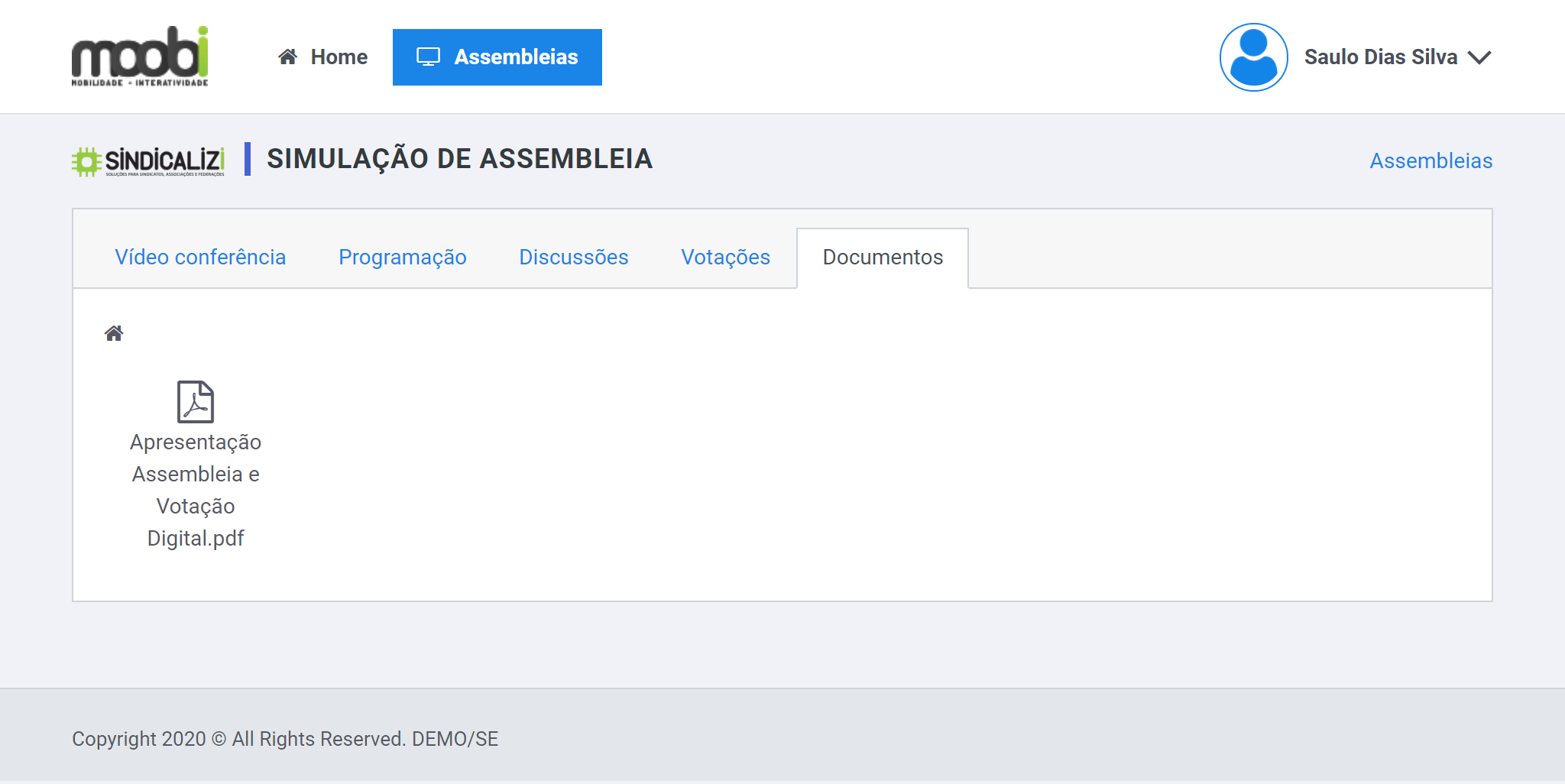
Task: Go to the Votações tab
Action: pyautogui.click(x=725, y=258)
